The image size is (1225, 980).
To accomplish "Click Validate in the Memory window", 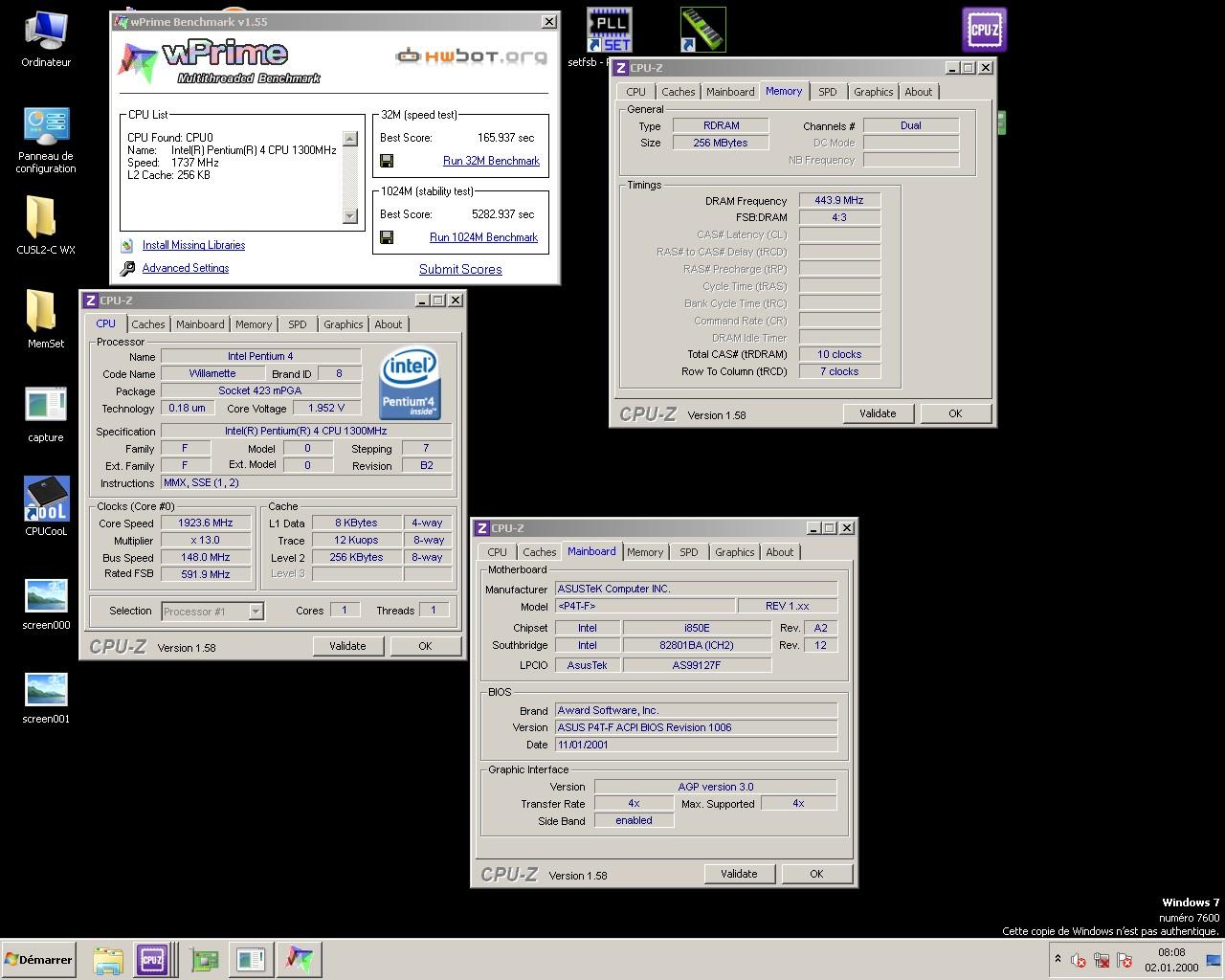I will click(878, 413).
